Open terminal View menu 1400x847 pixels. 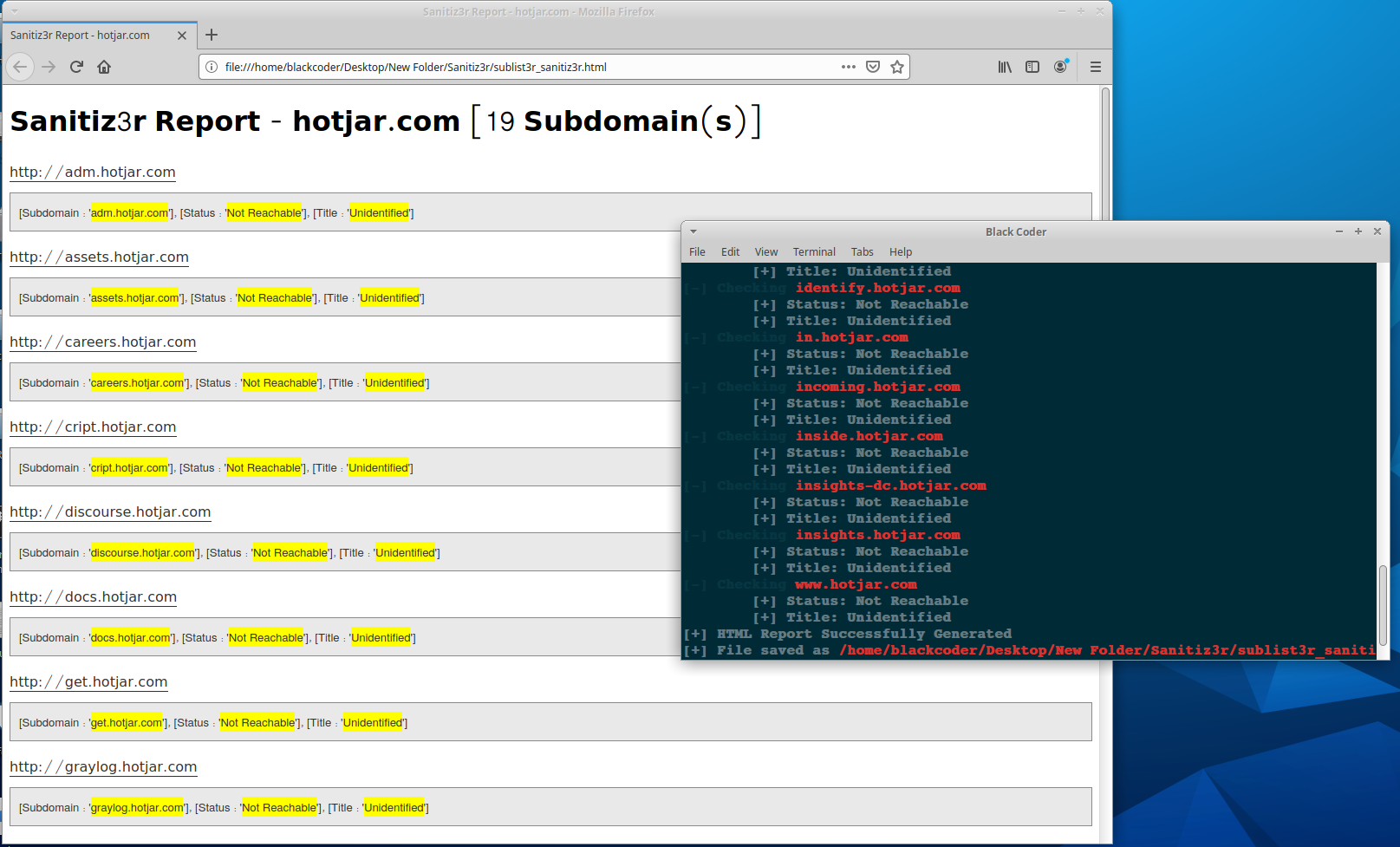tap(766, 252)
